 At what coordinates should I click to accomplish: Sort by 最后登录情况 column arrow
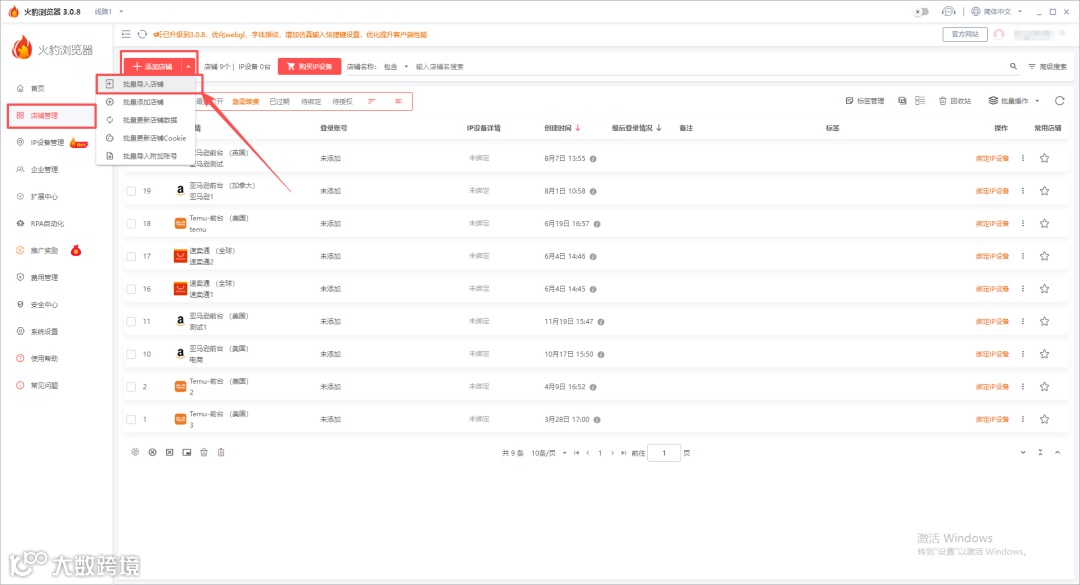click(x=658, y=127)
